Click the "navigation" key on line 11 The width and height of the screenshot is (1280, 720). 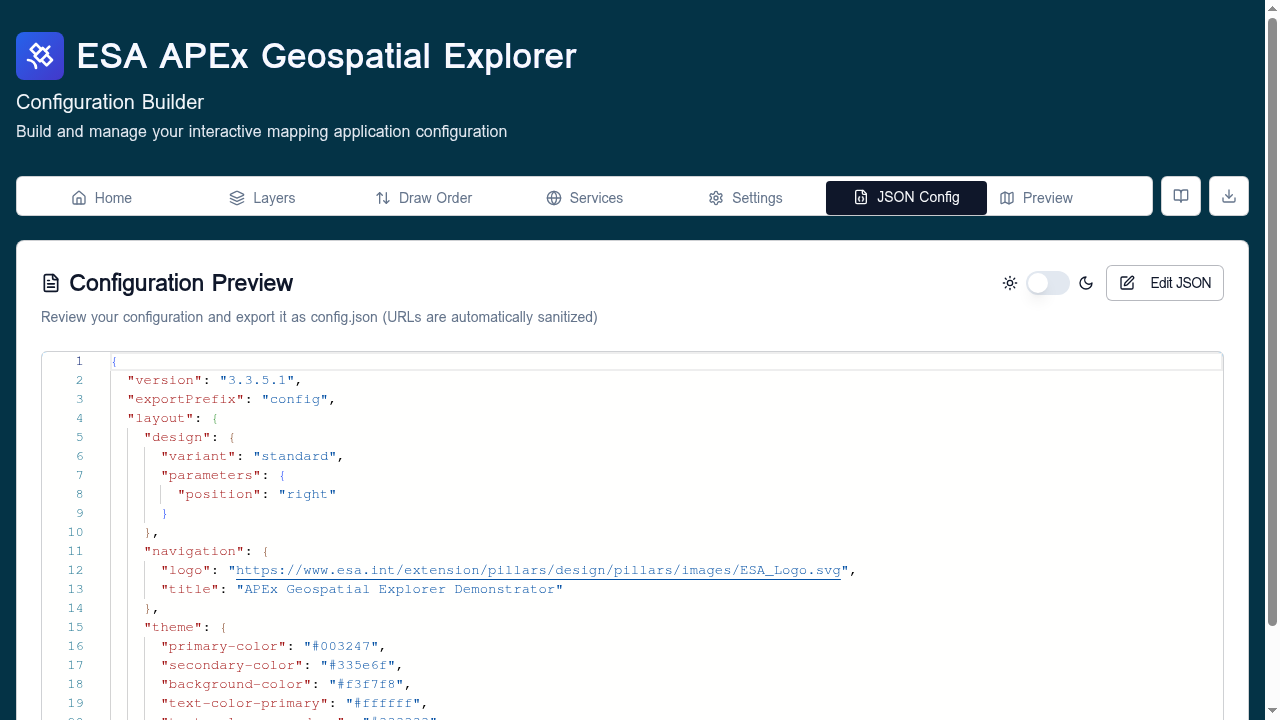coord(195,551)
